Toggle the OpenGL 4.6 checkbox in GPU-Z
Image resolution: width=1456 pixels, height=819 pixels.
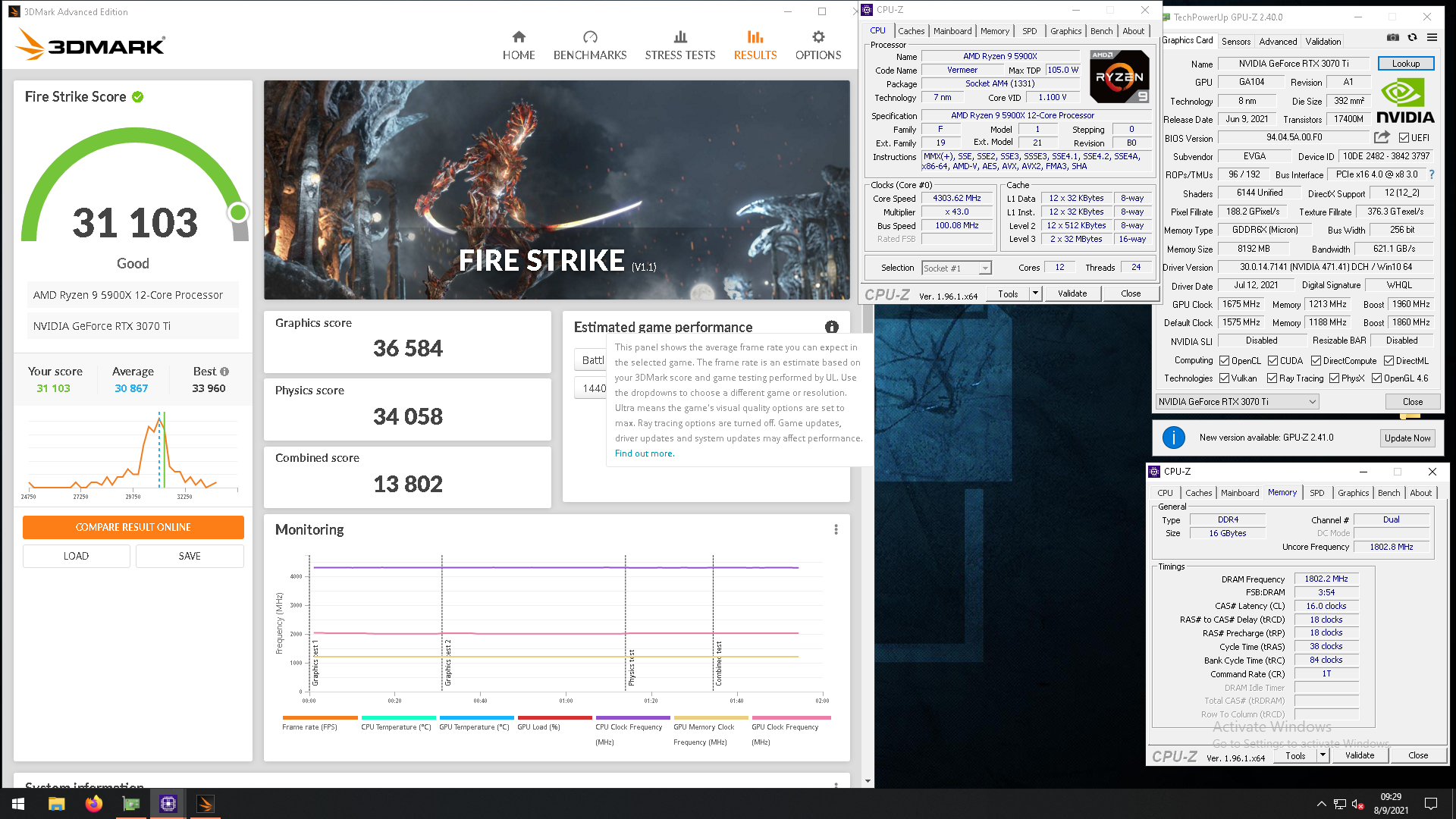1376,378
